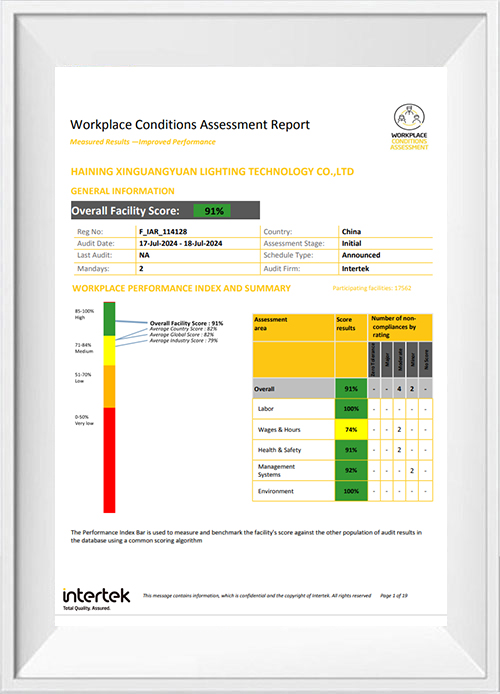The width and height of the screenshot is (500, 694).
Task: Click the 'Audit Date:' field label
Action: pos(96,243)
